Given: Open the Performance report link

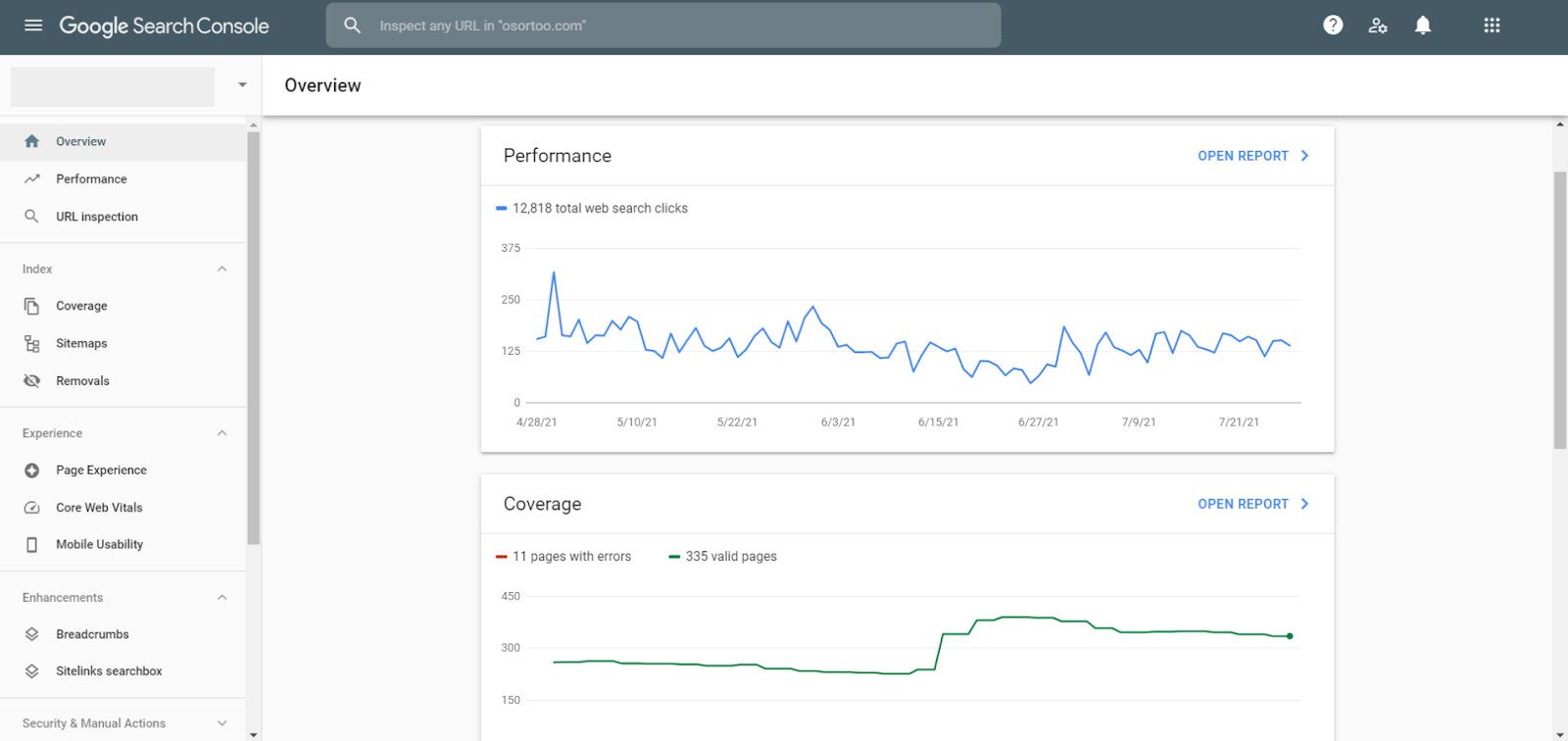Looking at the screenshot, I should pyautogui.click(x=1252, y=156).
